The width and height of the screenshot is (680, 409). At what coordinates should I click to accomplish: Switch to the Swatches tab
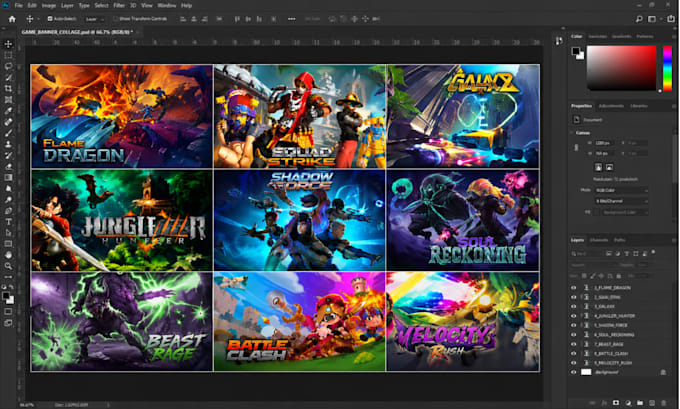pyautogui.click(x=598, y=36)
